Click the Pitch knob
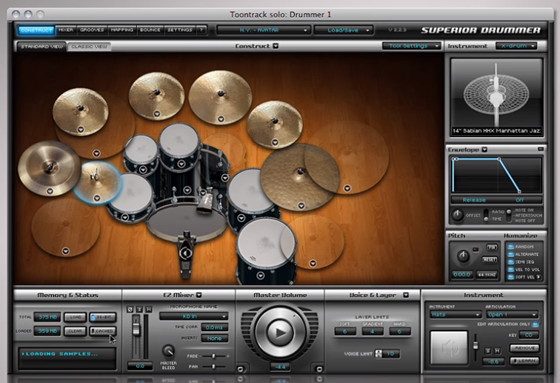This screenshot has width=560, height=383. (x=463, y=256)
